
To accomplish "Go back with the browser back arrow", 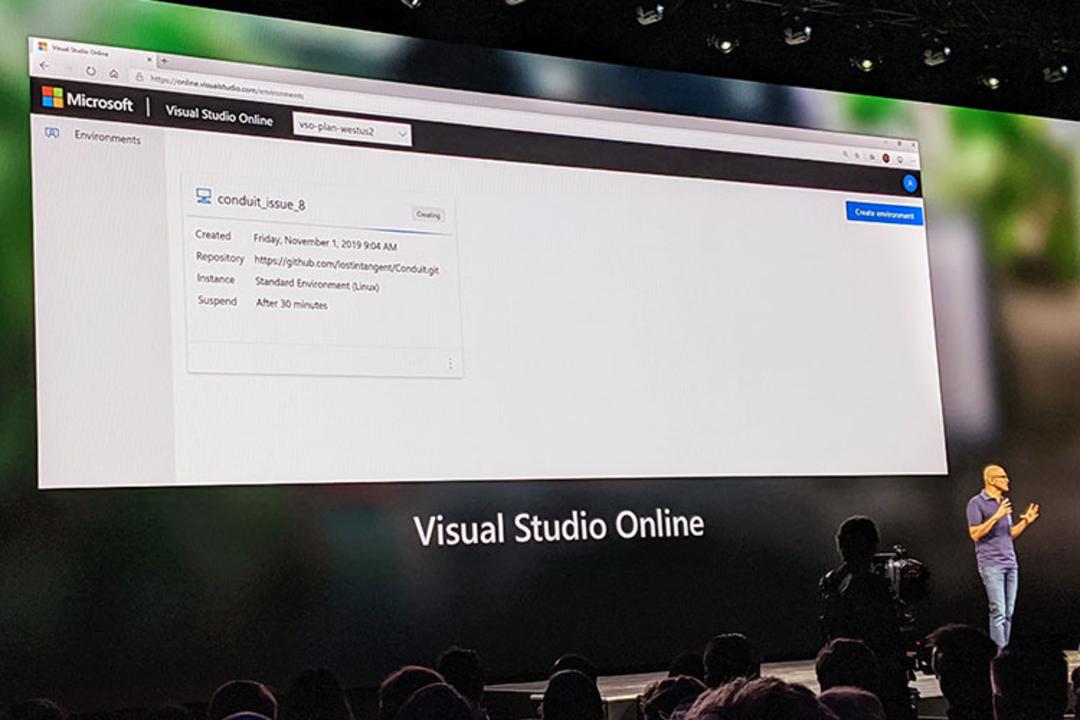I will tap(45, 66).
